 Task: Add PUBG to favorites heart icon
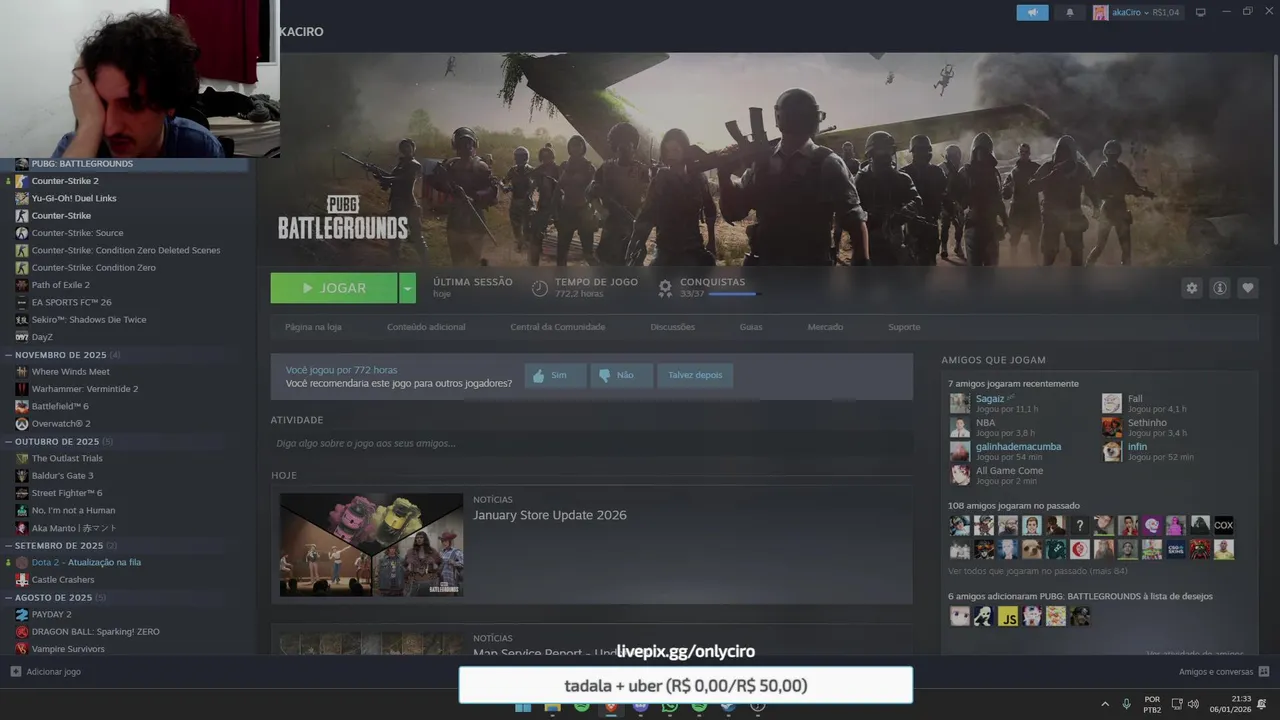coord(1248,288)
